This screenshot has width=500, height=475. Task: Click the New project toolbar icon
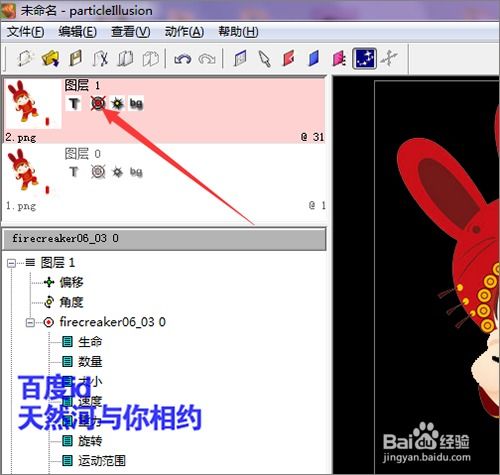(x=25, y=59)
